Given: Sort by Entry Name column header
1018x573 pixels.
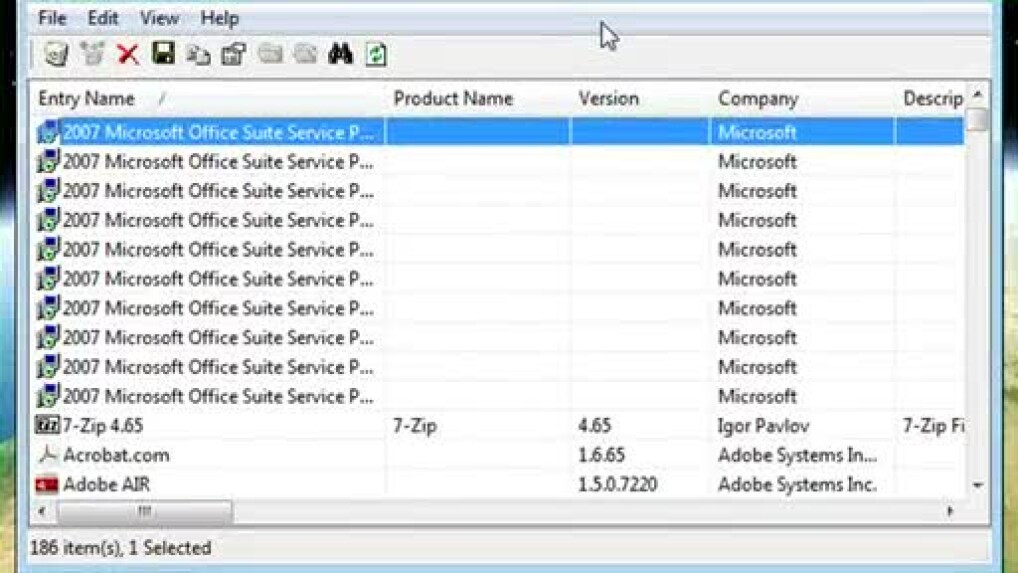Looking at the screenshot, I should [87, 99].
